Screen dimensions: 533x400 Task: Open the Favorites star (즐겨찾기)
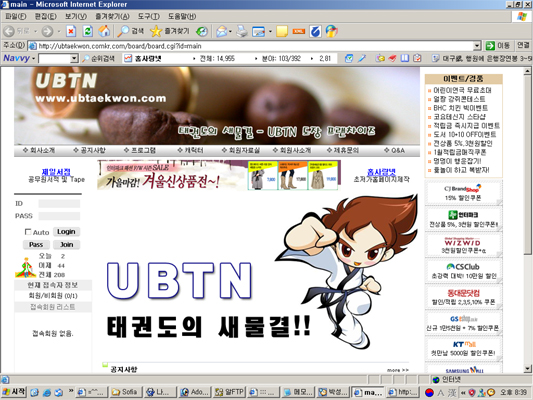169,31
